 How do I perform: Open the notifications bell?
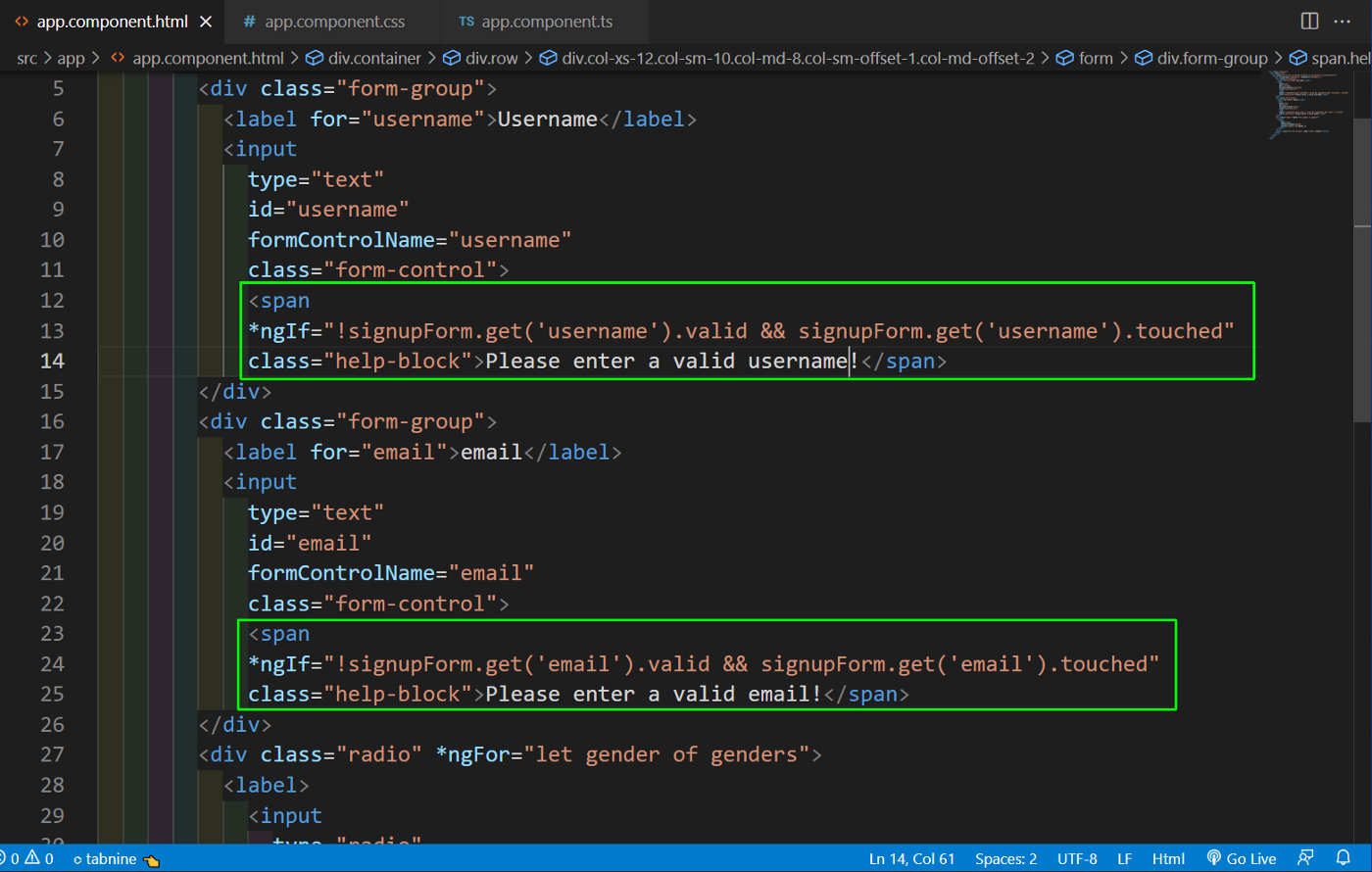click(x=1344, y=858)
